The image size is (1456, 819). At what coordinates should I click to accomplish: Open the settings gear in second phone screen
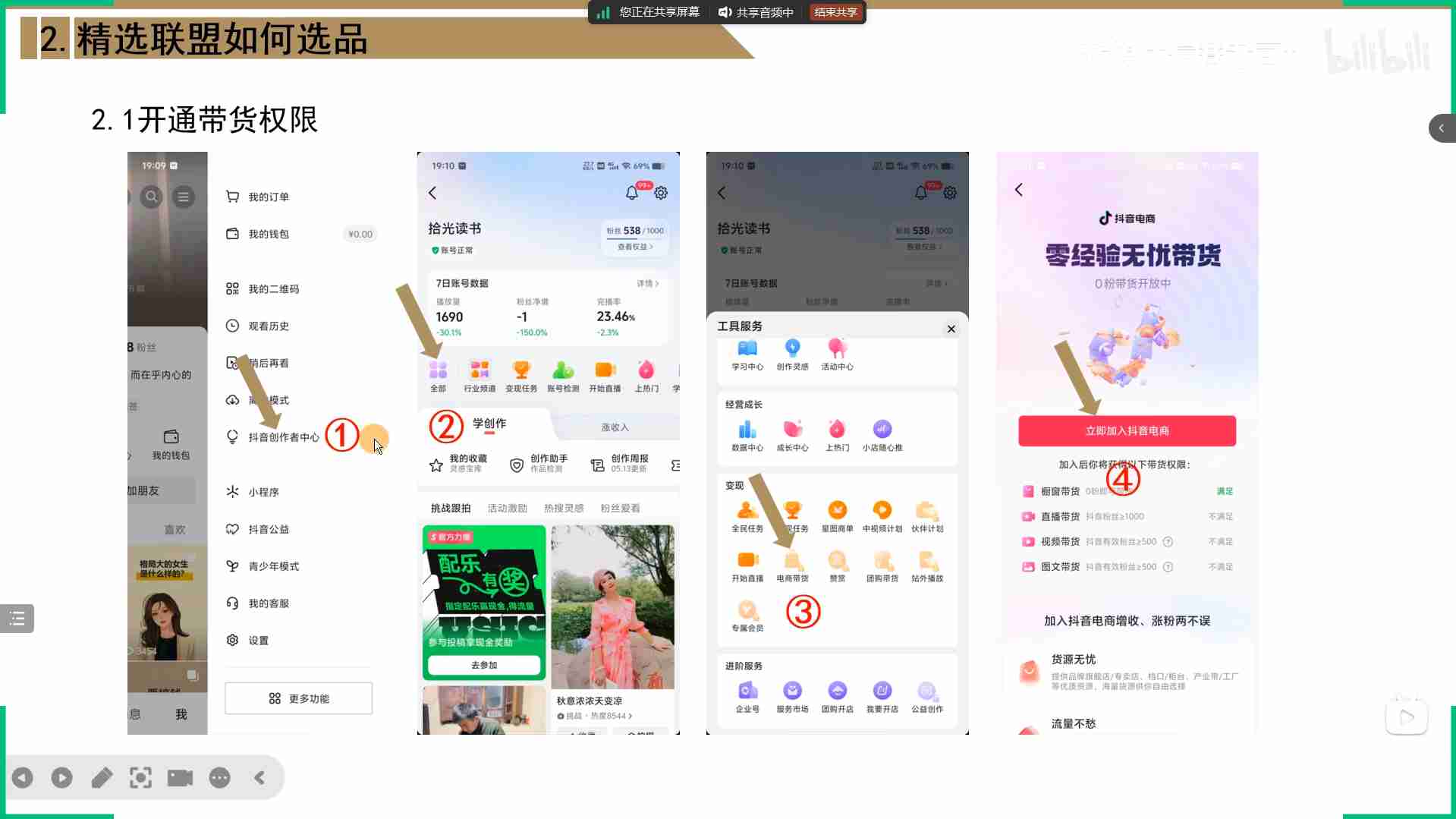pyautogui.click(x=661, y=193)
